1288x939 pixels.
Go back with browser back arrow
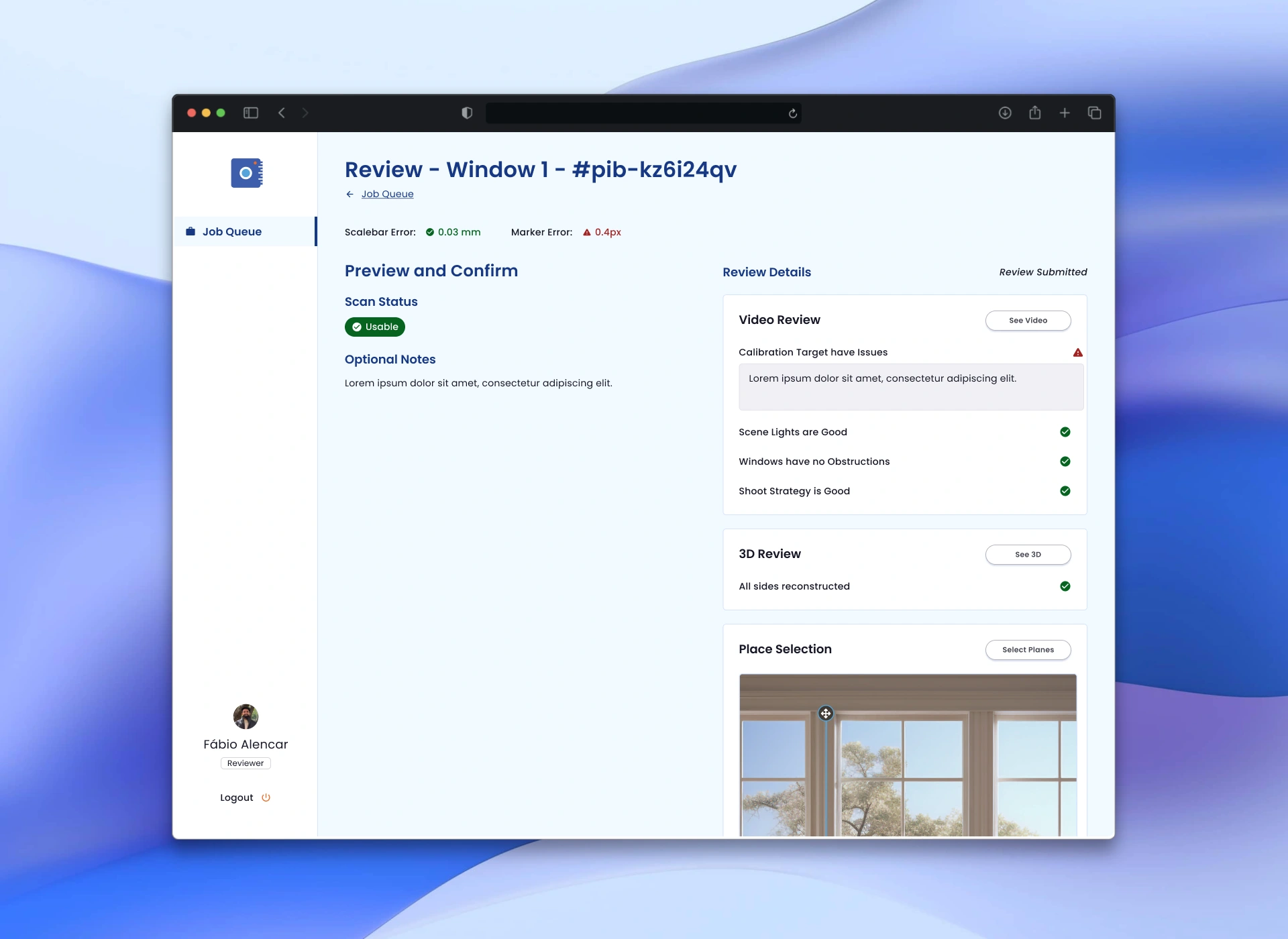(x=282, y=113)
